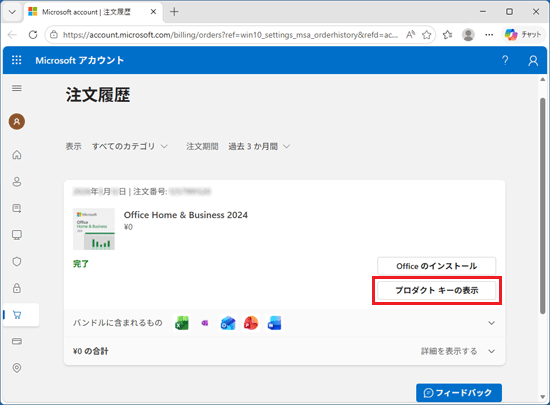Viewport: 550px width, 405px height.
Task: Click the Excel icon in bundle row
Action: click(182, 323)
